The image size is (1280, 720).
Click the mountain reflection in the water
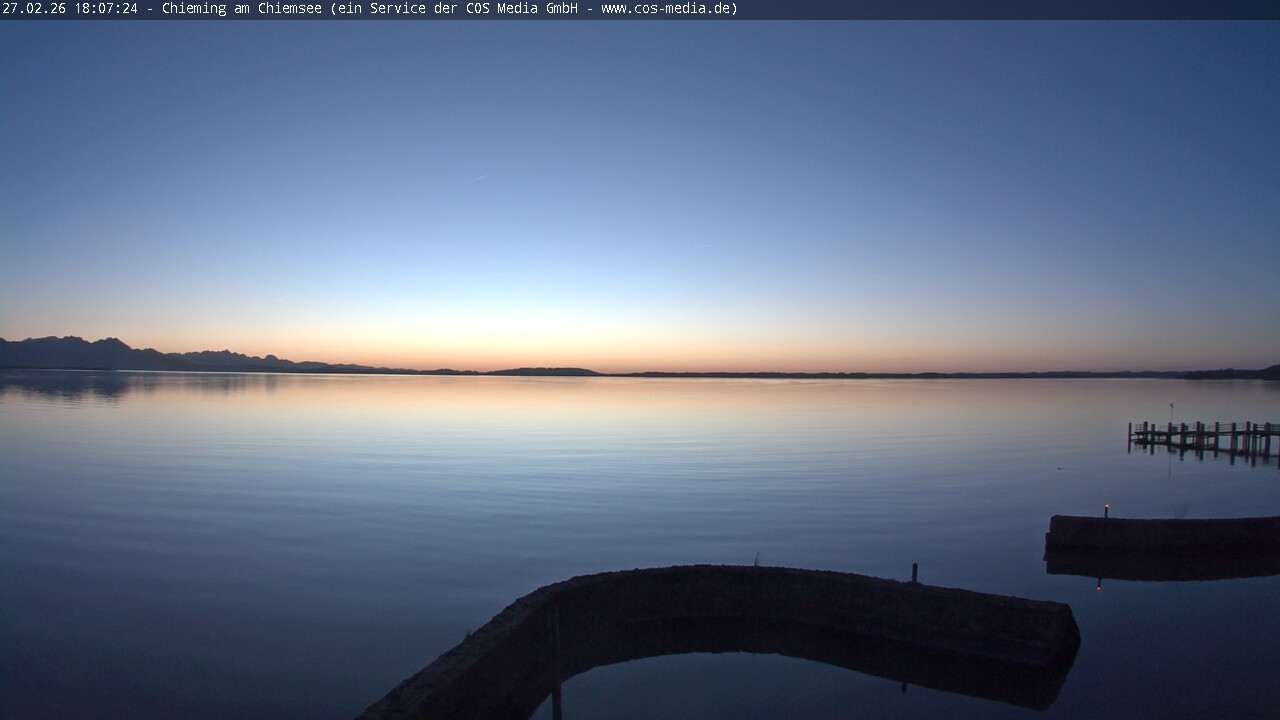[80, 385]
